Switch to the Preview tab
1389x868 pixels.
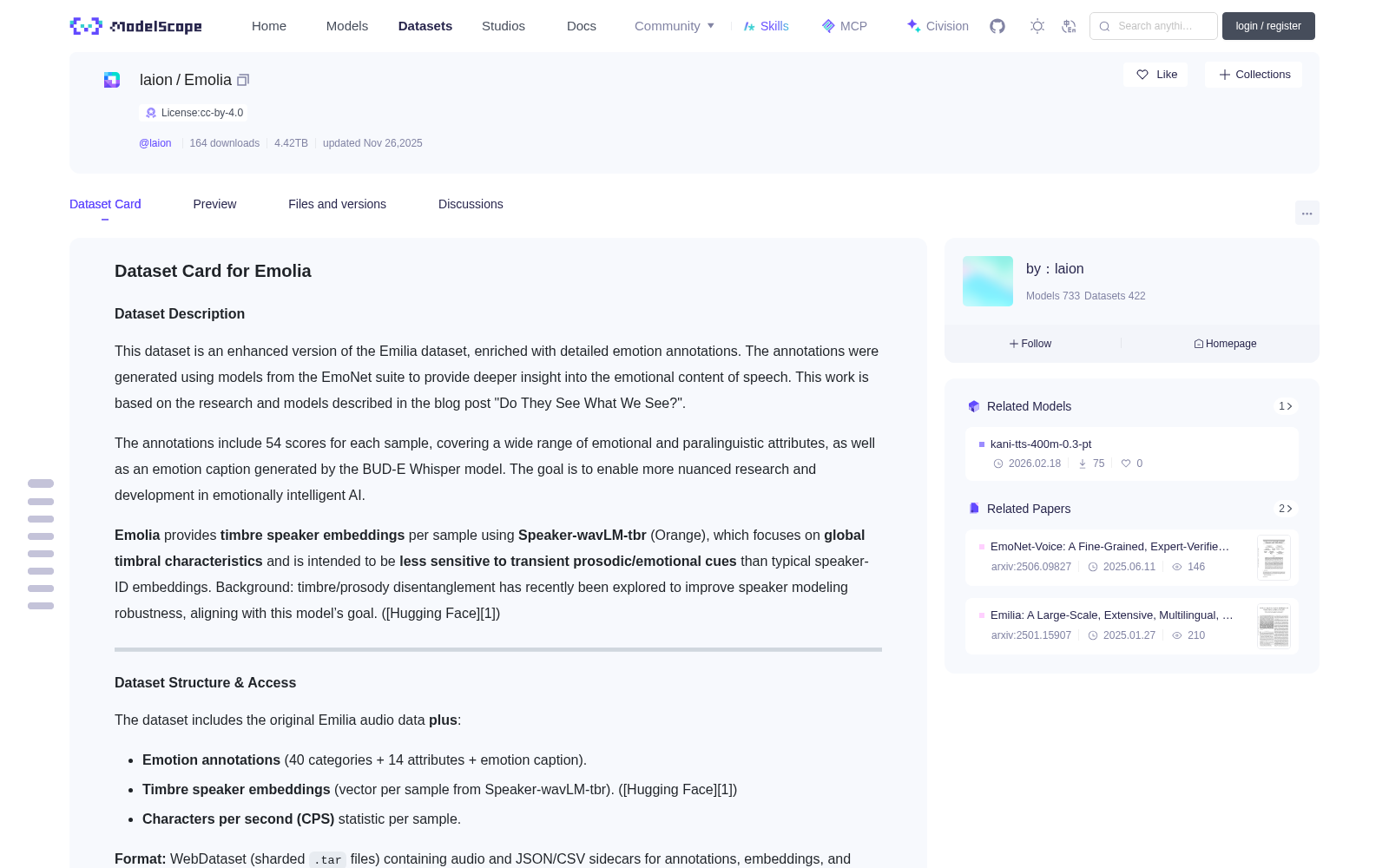(214, 204)
